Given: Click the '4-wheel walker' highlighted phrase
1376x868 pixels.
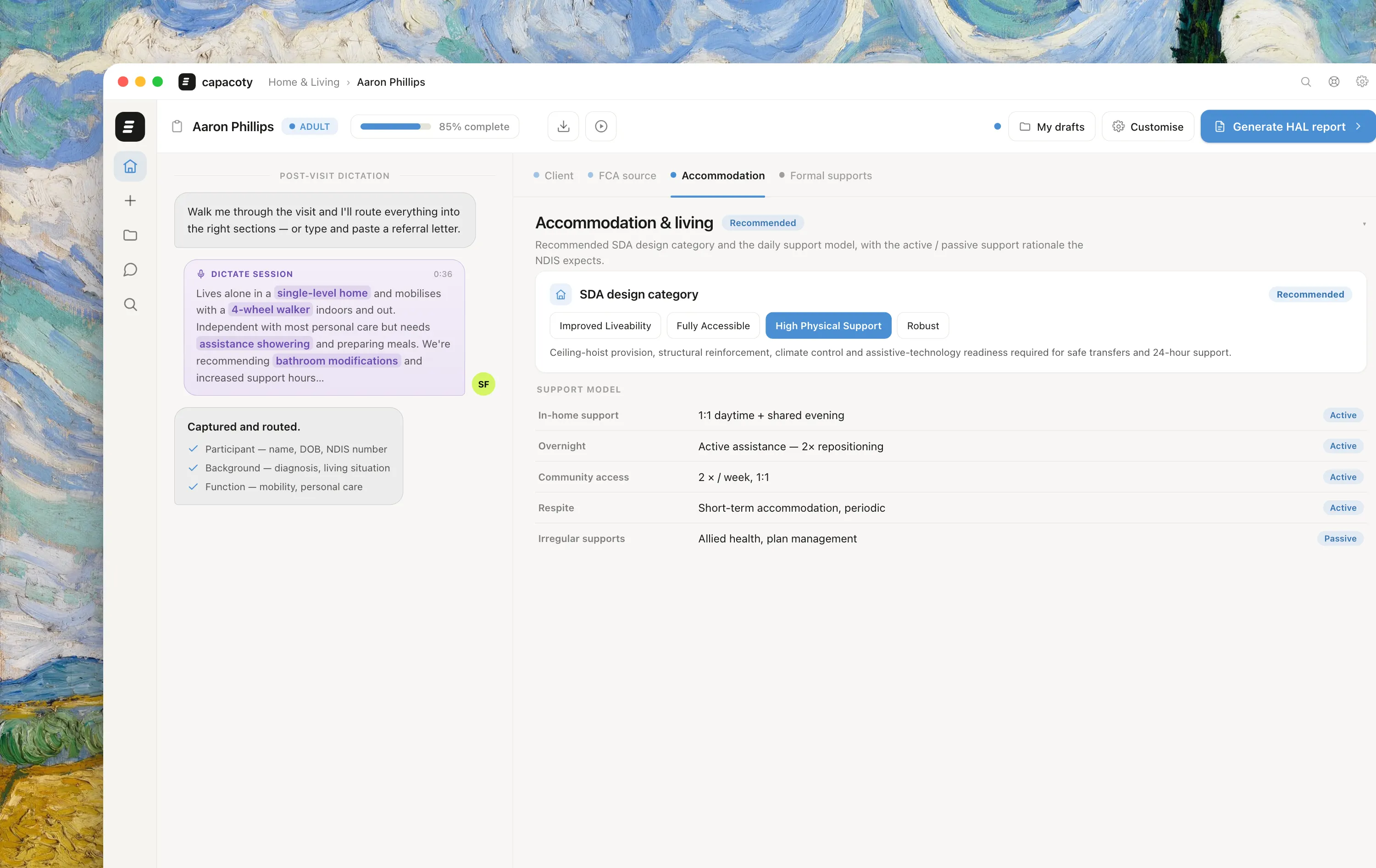Looking at the screenshot, I should click(x=271, y=310).
